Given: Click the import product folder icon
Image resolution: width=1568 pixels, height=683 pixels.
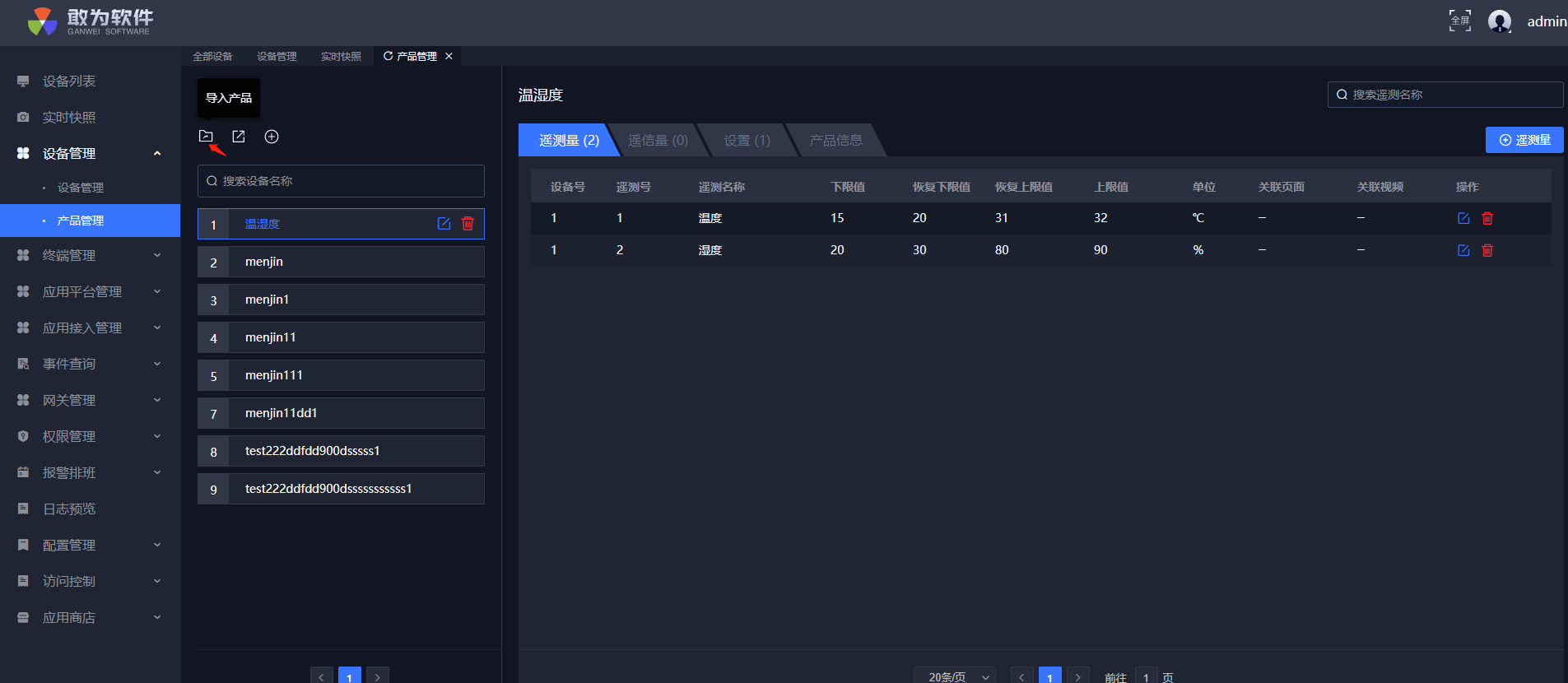Looking at the screenshot, I should pos(206,137).
